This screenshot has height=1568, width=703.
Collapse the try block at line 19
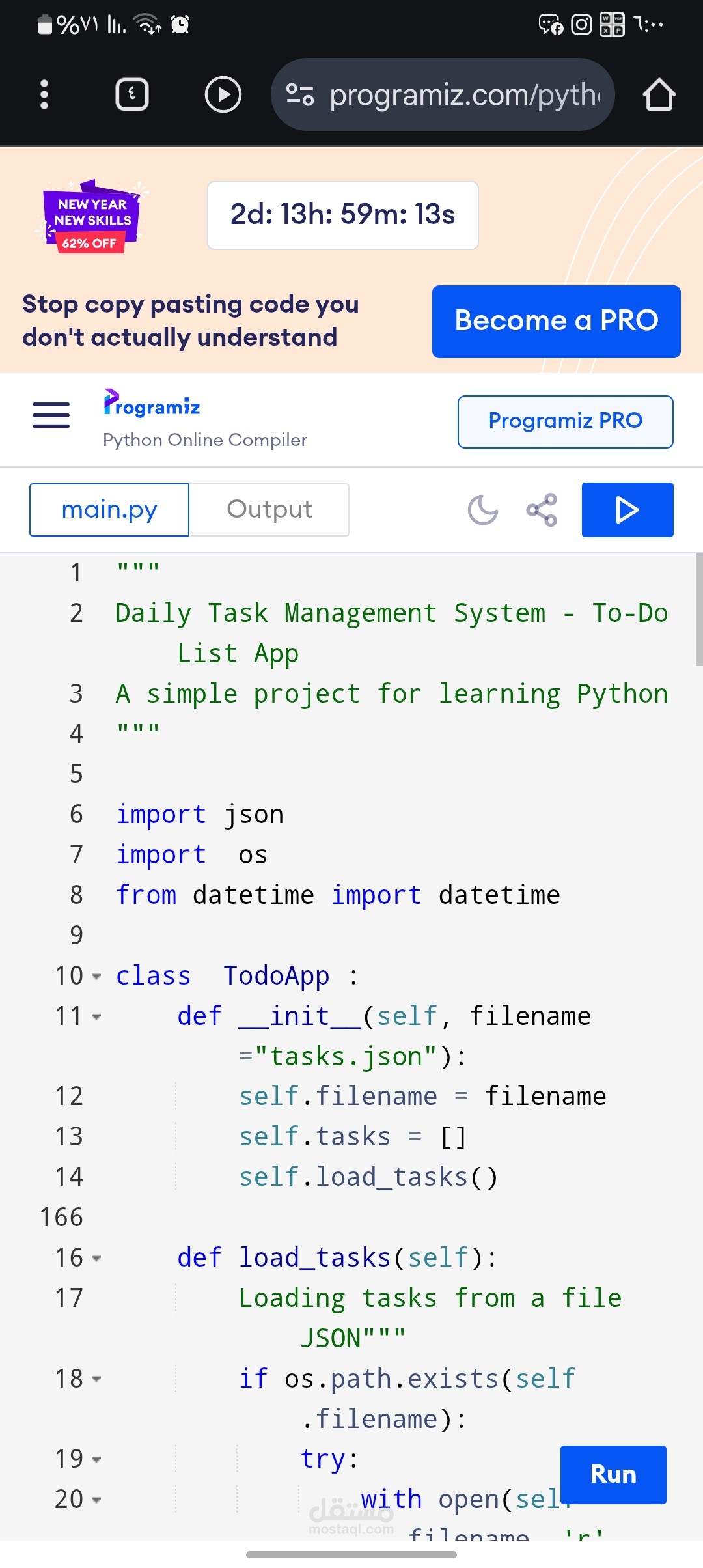[96, 1460]
